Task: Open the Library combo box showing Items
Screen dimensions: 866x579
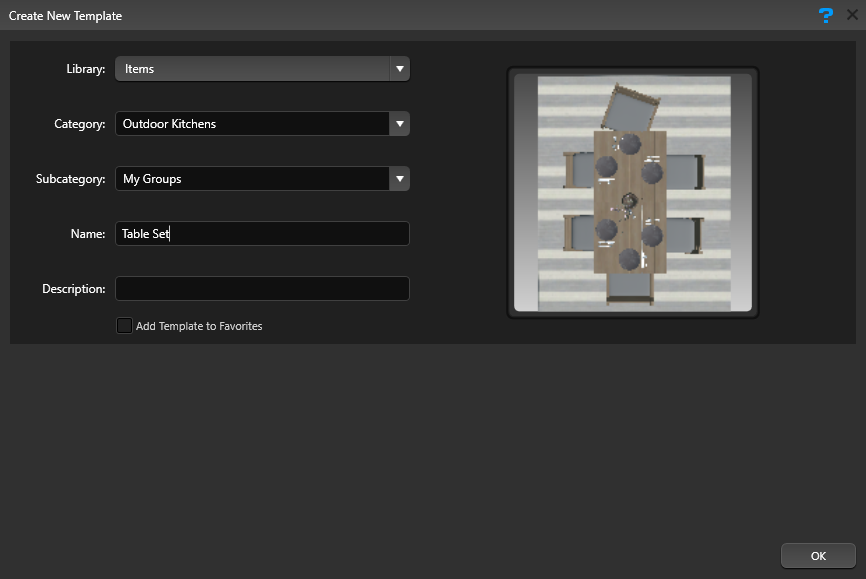Action: tap(262, 69)
